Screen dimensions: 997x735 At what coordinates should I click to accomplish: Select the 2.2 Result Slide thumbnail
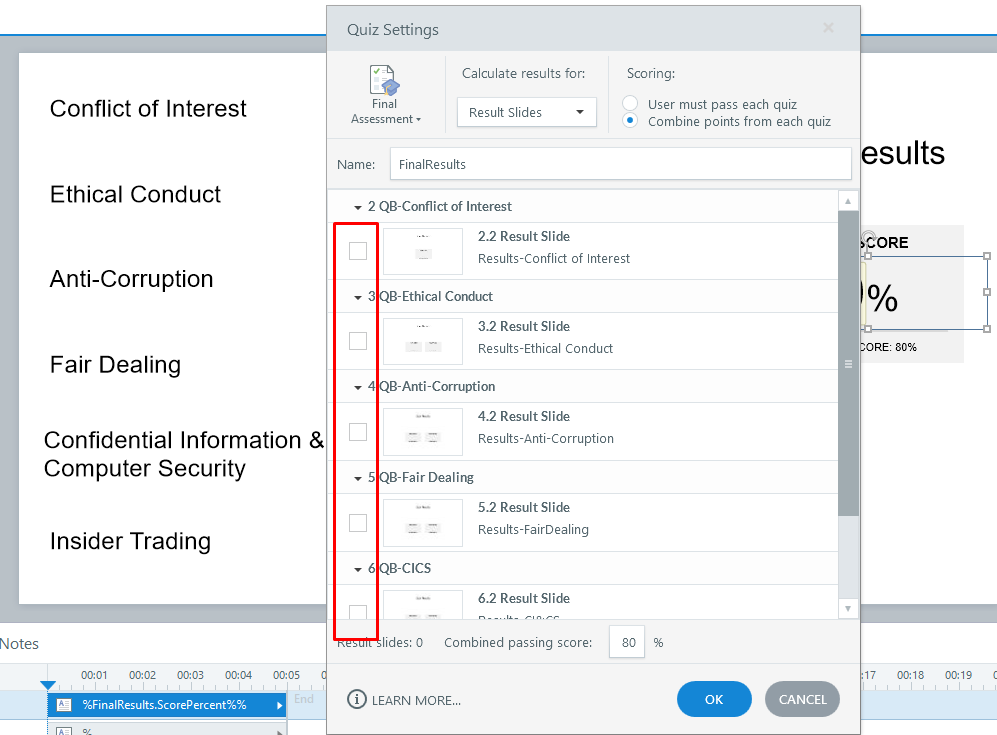423,252
